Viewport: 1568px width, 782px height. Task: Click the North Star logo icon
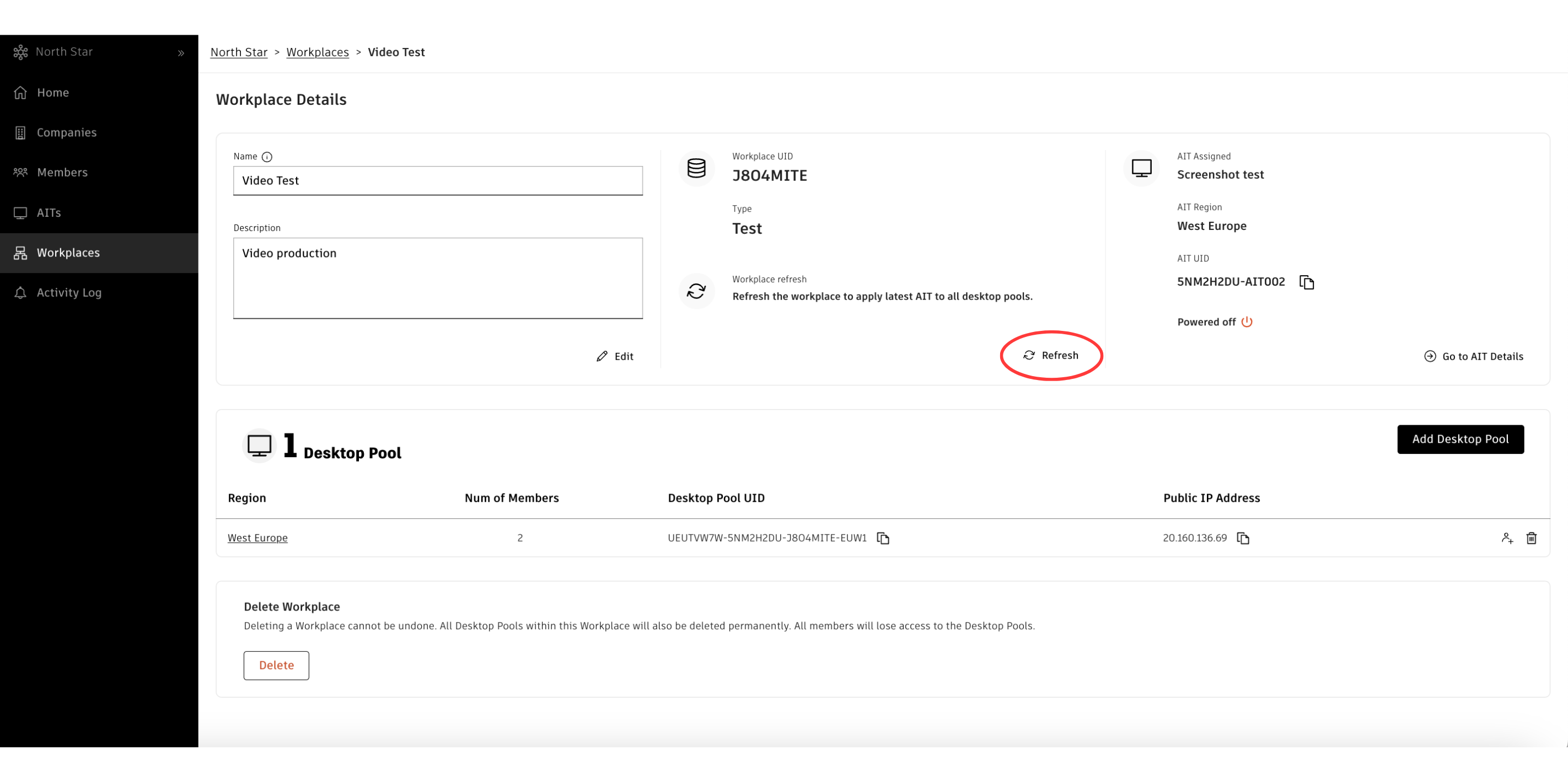20,52
